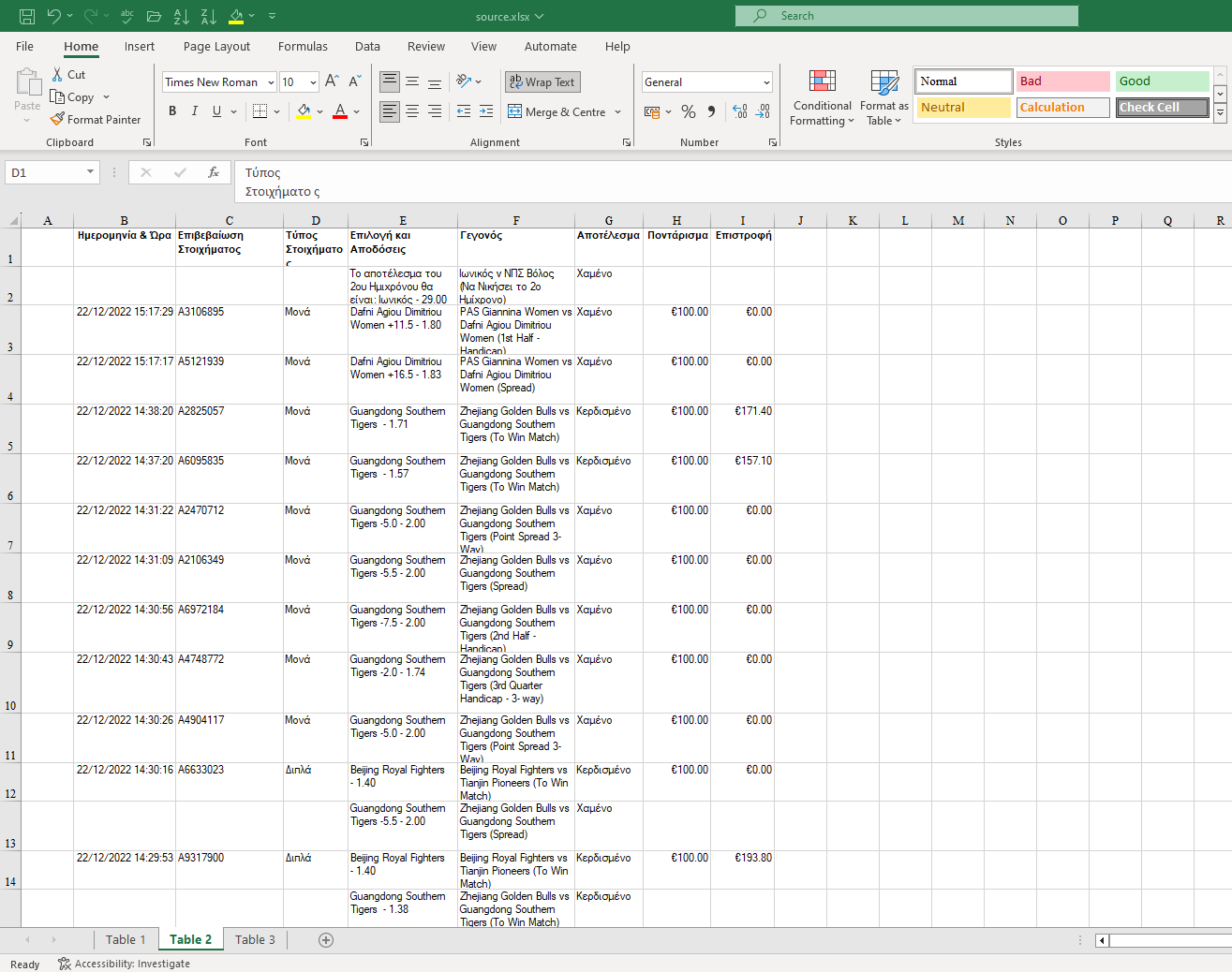Click the Spelling check icon in the quick access toolbar
The height and width of the screenshot is (972, 1232).
(127, 16)
